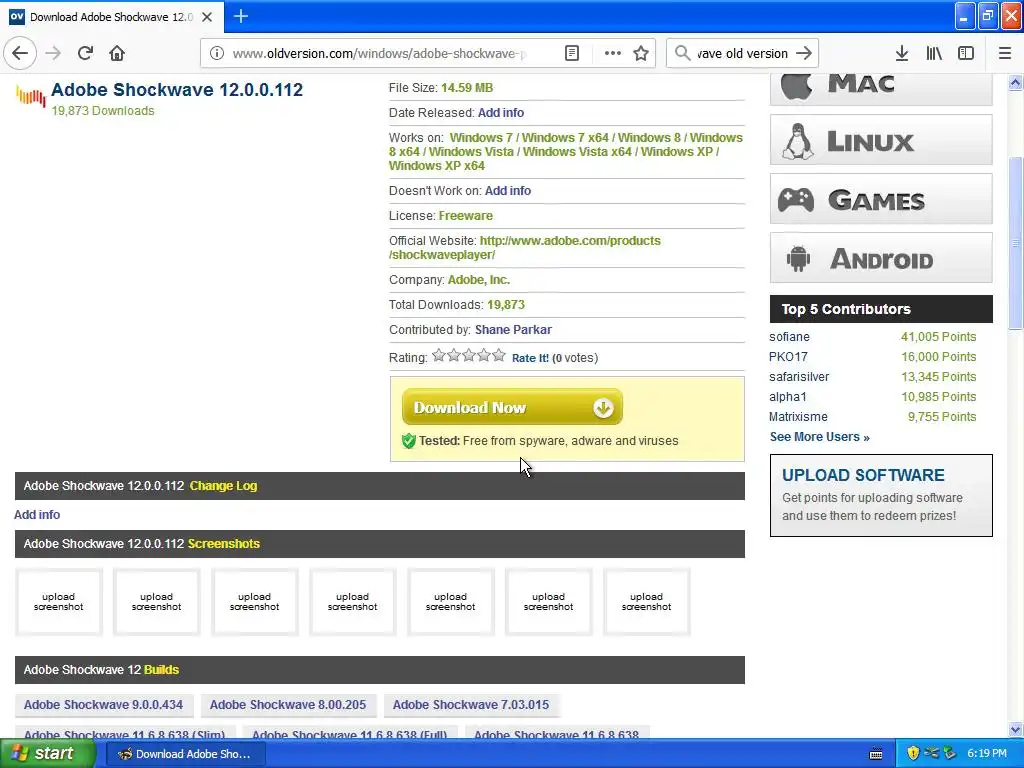This screenshot has height=768, width=1024.
Task: Click See More Users link
Action: pyautogui.click(x=820, y=437)
